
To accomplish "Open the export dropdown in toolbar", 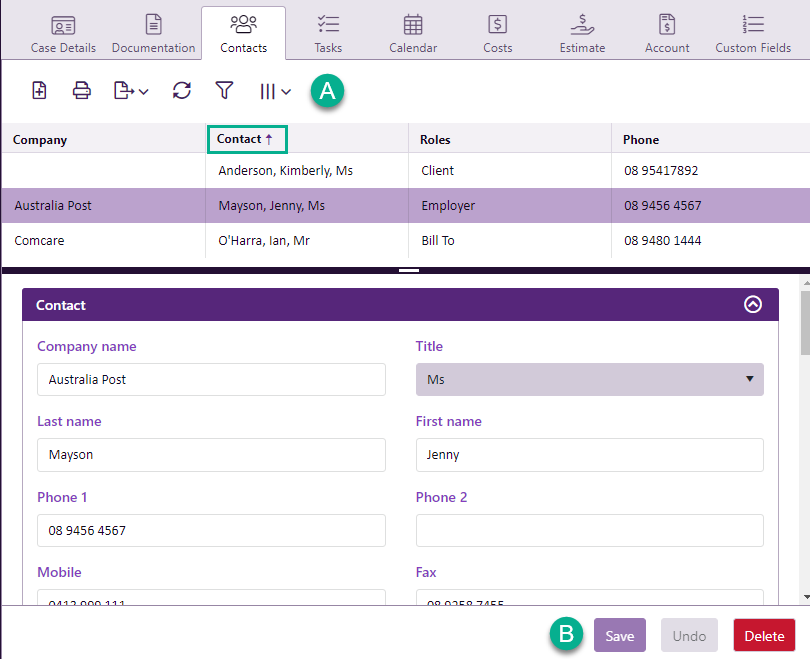I will click(130, 91).
